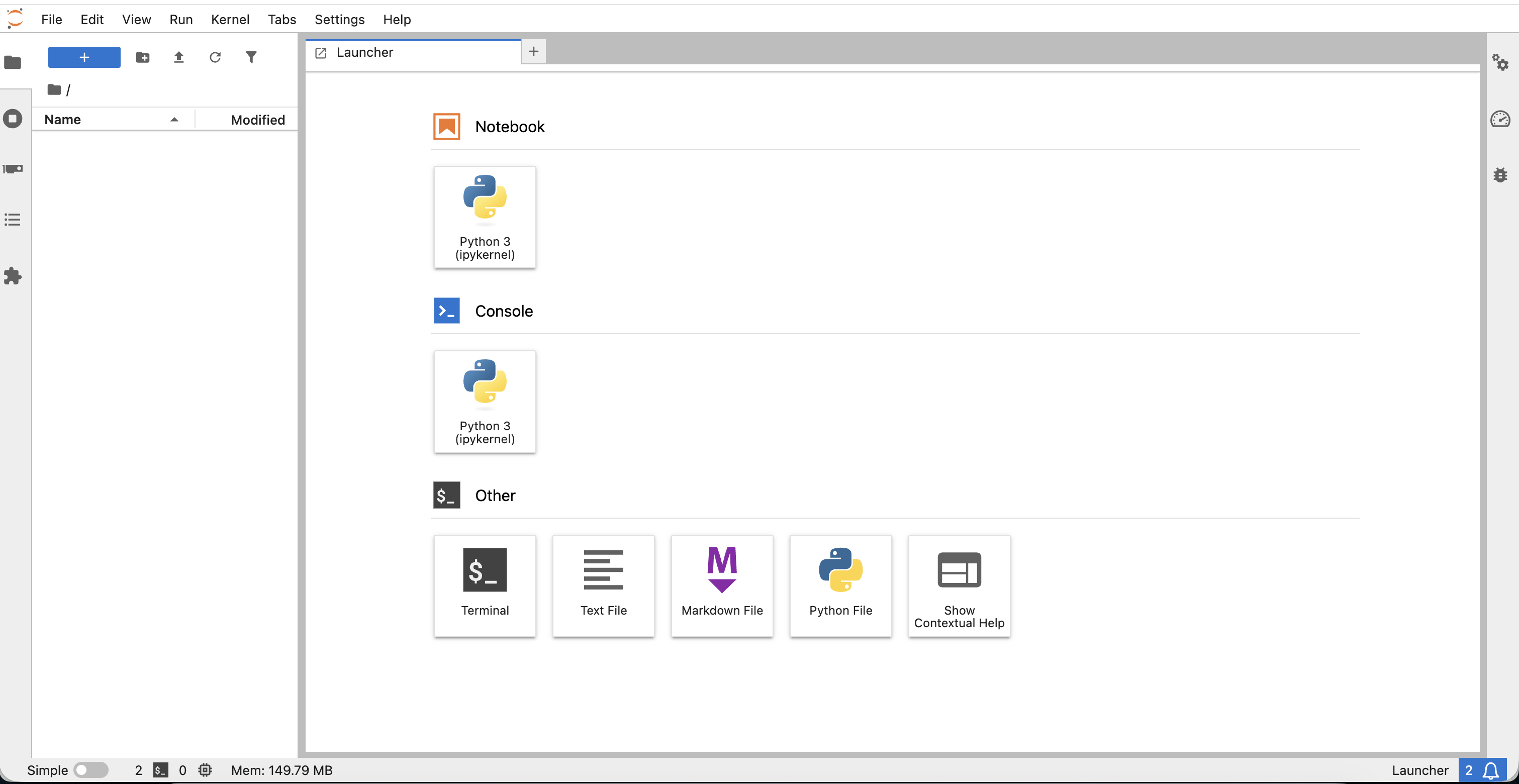Click the file filter funnel icon
This screenshot has height=784, width=1519.
point(251,57)
